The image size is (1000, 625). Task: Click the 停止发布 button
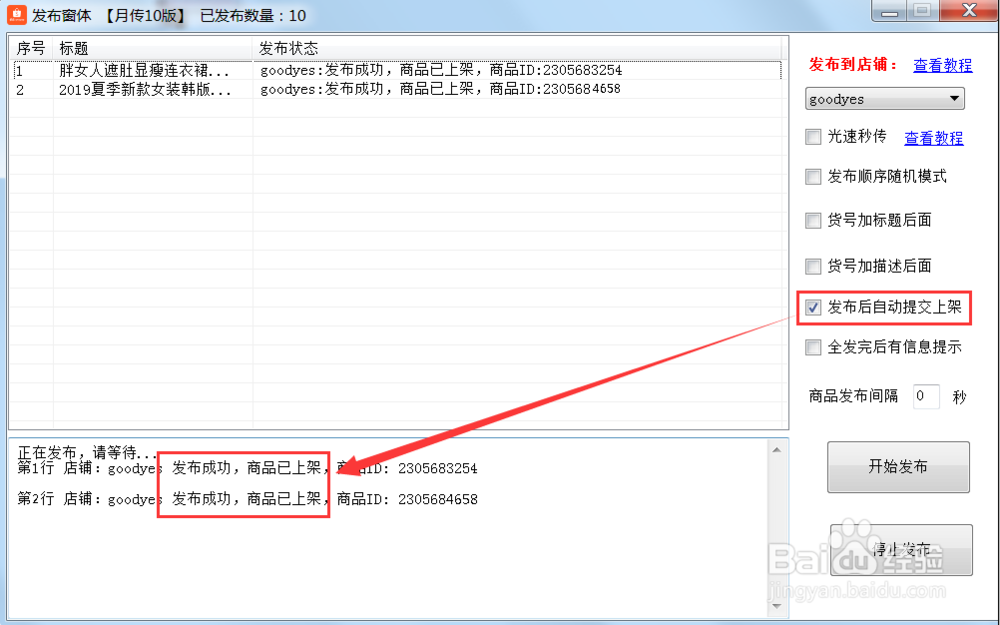pos(901,550)
